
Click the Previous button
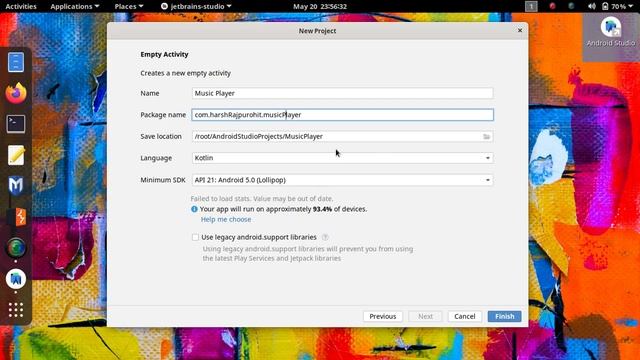382,316
